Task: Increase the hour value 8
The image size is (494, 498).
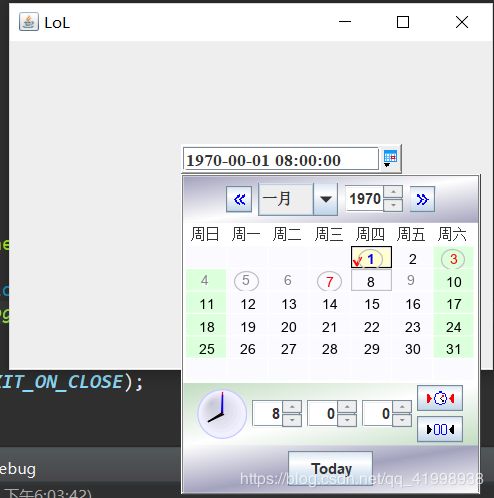Action: click(292, 407)
